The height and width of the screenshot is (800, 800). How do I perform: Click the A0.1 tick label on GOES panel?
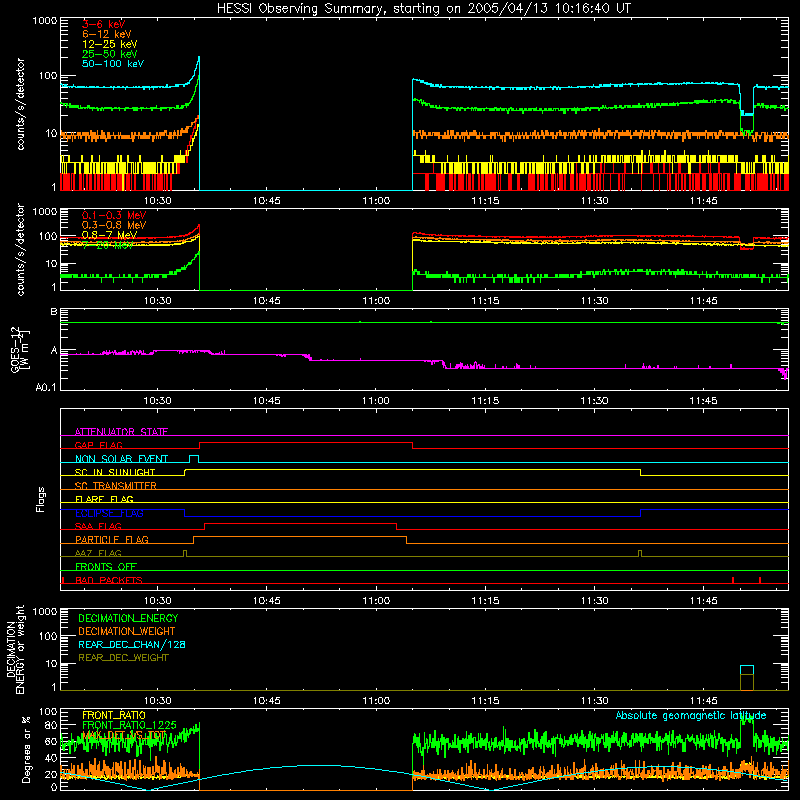click(x=46, y=387)
